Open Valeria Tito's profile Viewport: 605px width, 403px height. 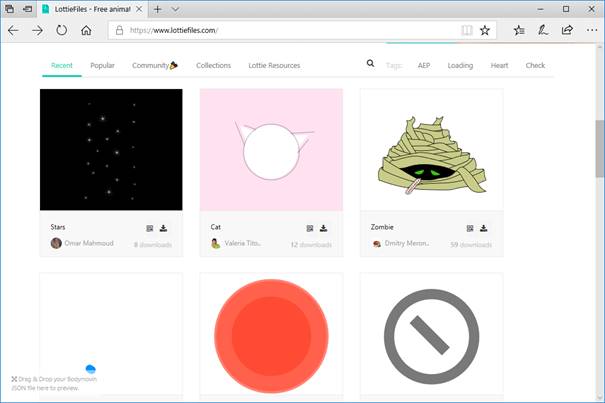243,243
